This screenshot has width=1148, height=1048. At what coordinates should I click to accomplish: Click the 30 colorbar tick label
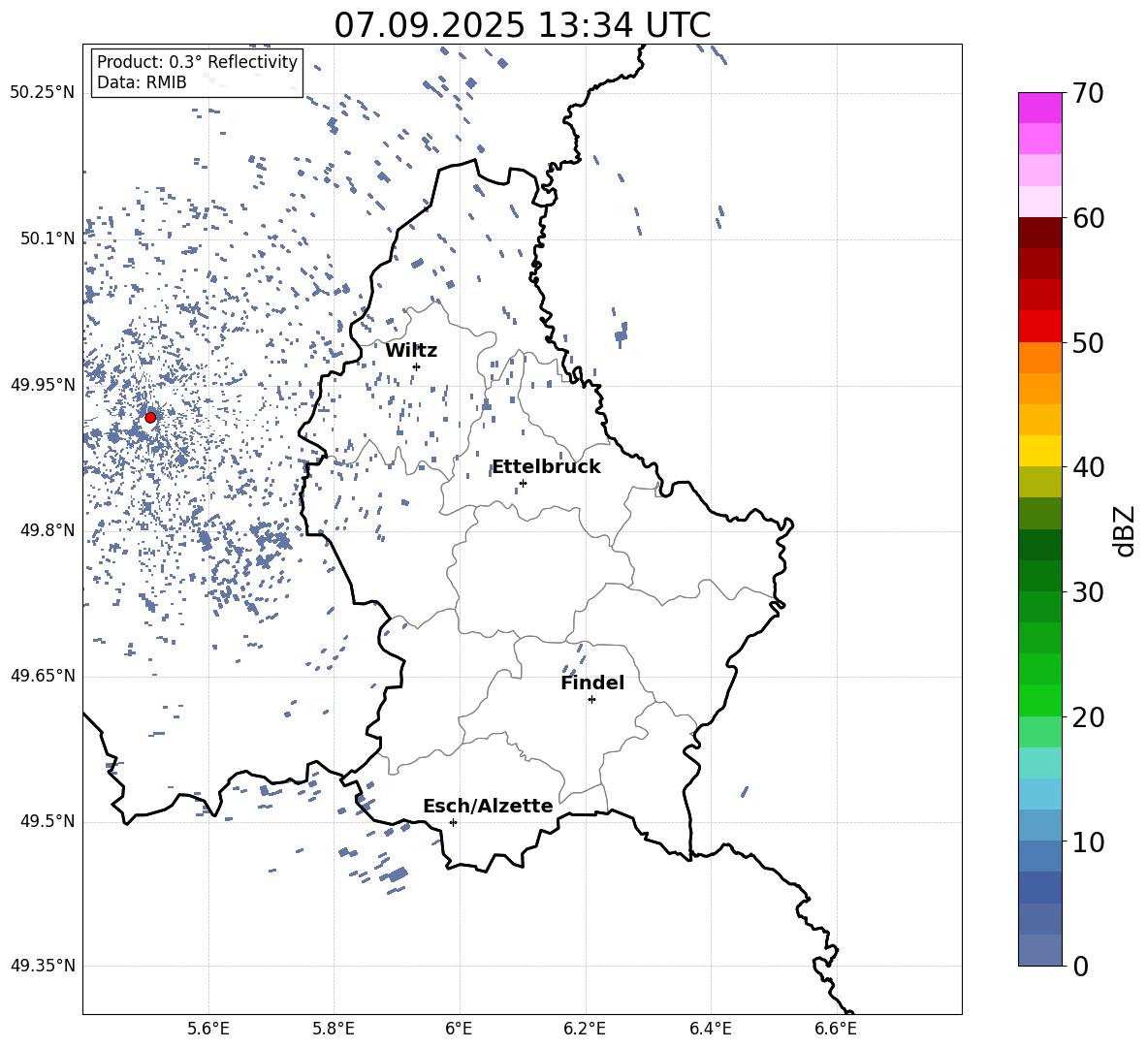point(1088,591)
